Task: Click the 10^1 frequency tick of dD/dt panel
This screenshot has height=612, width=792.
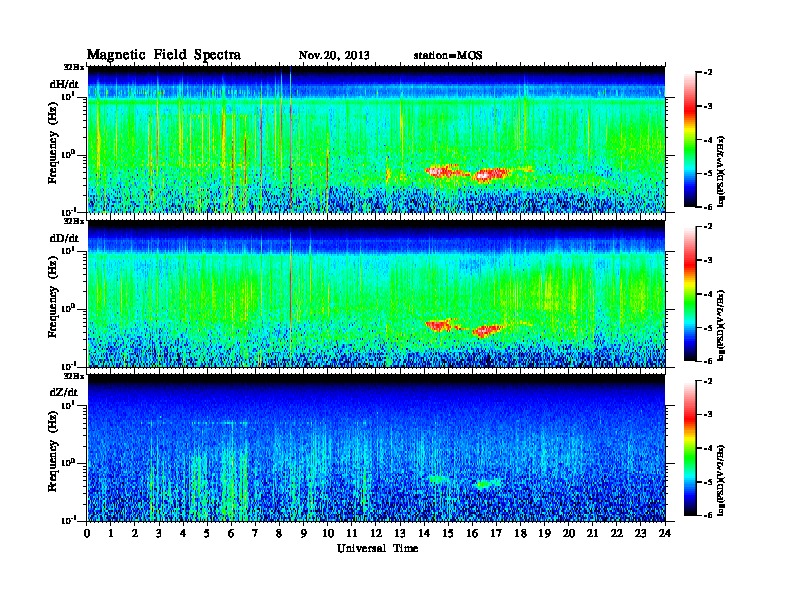Action: pyautogui.click(x=69, y=250)
